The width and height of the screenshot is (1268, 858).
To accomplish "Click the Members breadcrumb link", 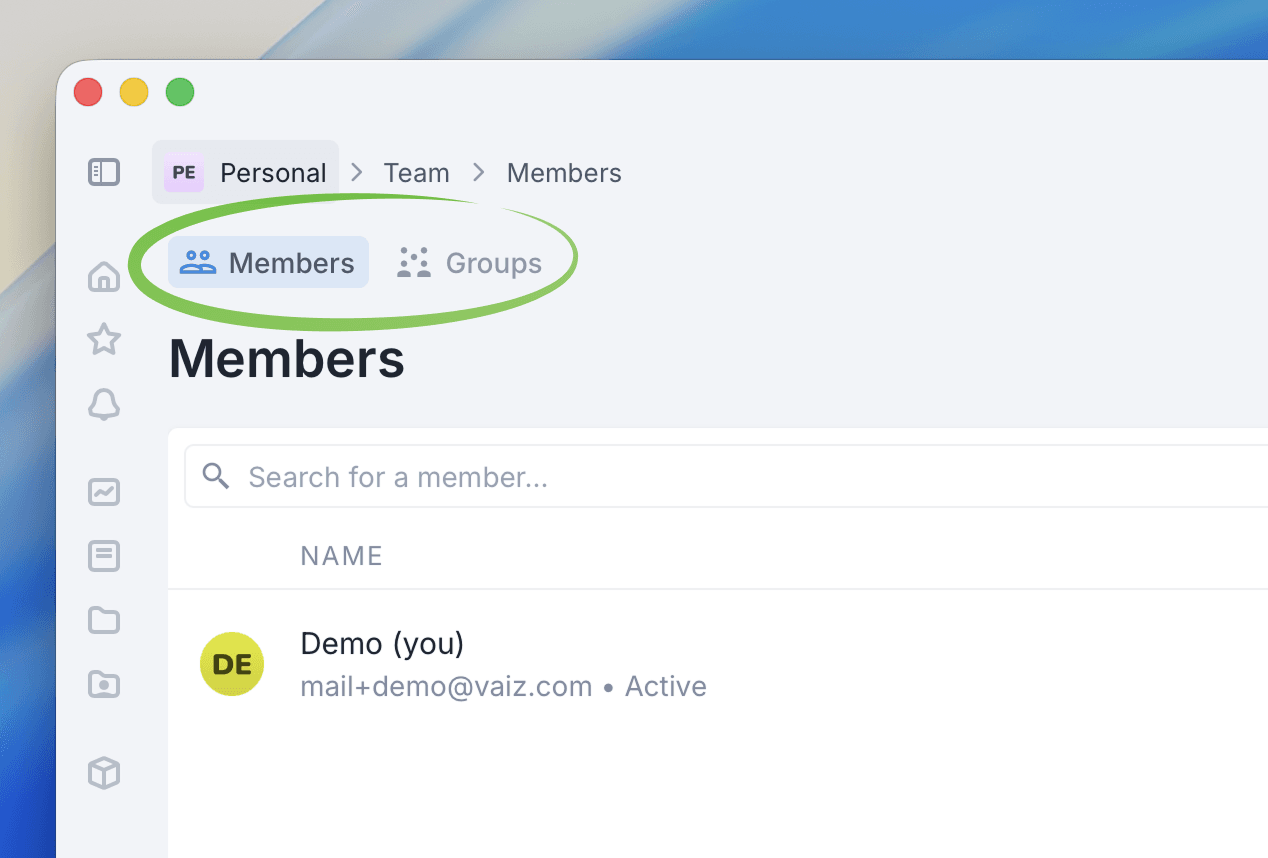I will tap(564, 173).
